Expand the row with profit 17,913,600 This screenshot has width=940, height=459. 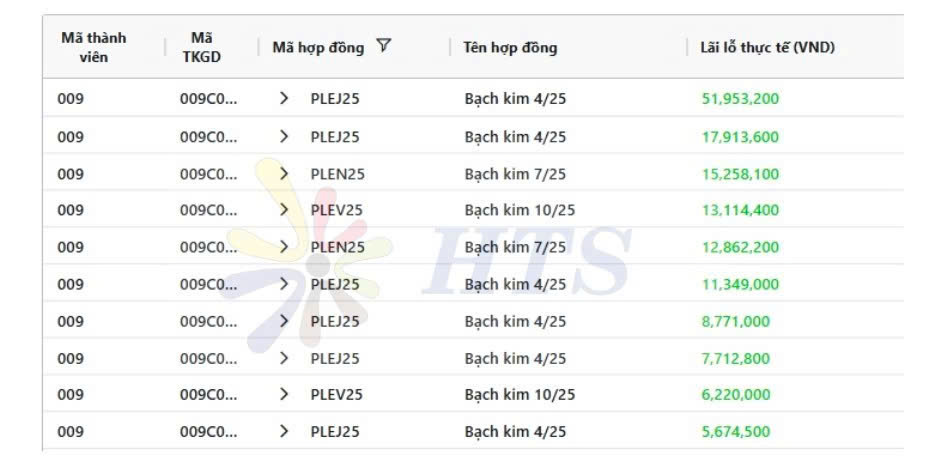(284, 137)
